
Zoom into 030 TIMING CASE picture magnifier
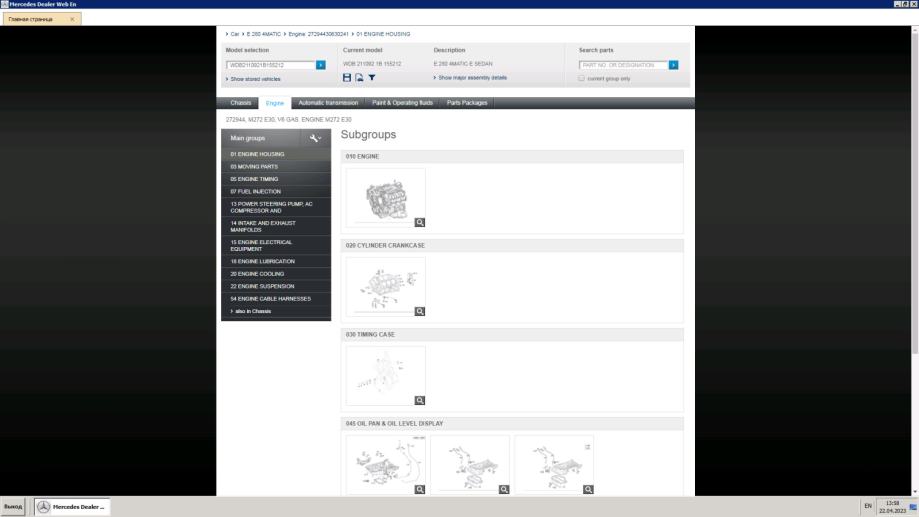click(420, 400)
